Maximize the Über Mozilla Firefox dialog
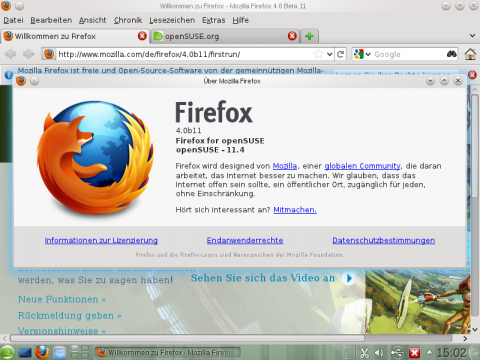Viewport: 480px width, 360px height. point(444,81)
